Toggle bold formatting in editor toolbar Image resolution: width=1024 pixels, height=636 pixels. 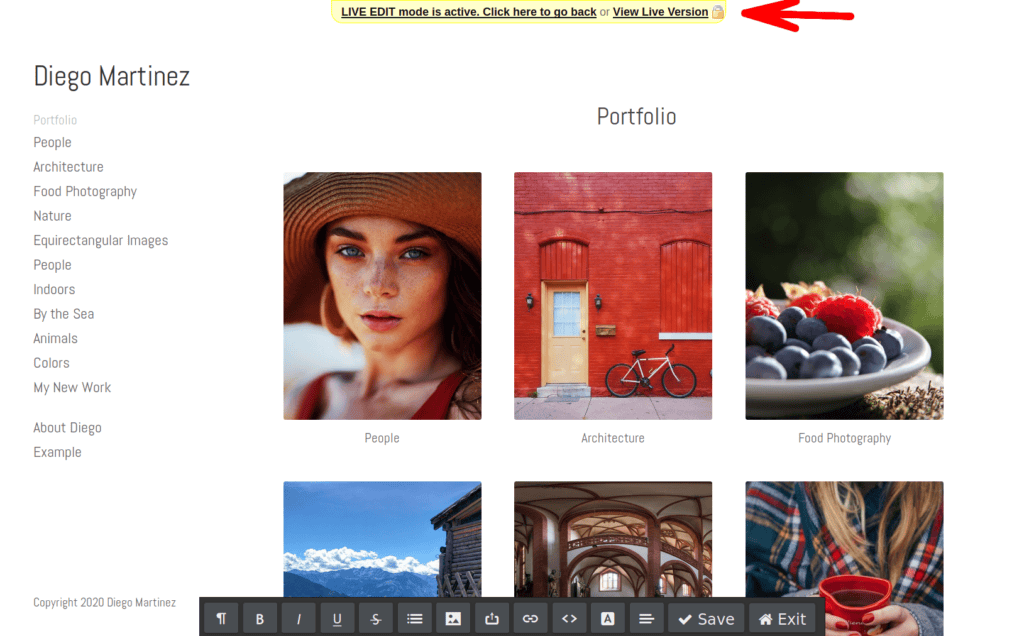pyautogui.click(x=260, y=619)
